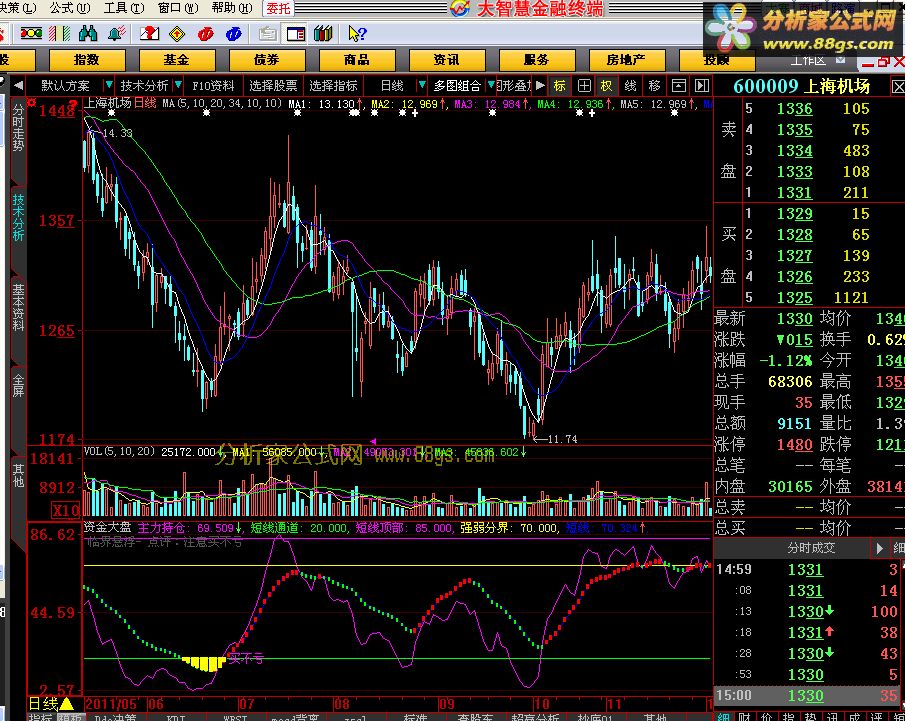The height and width of the screenshot is (721, 905).
Task: Click the 债券 category button
Action: 267,60
